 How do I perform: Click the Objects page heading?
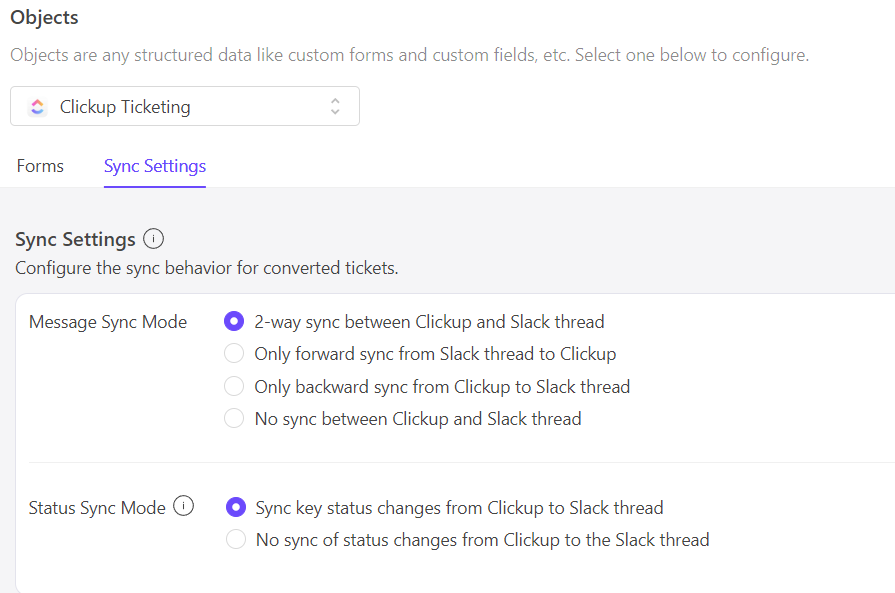click(x=44, y=18)
